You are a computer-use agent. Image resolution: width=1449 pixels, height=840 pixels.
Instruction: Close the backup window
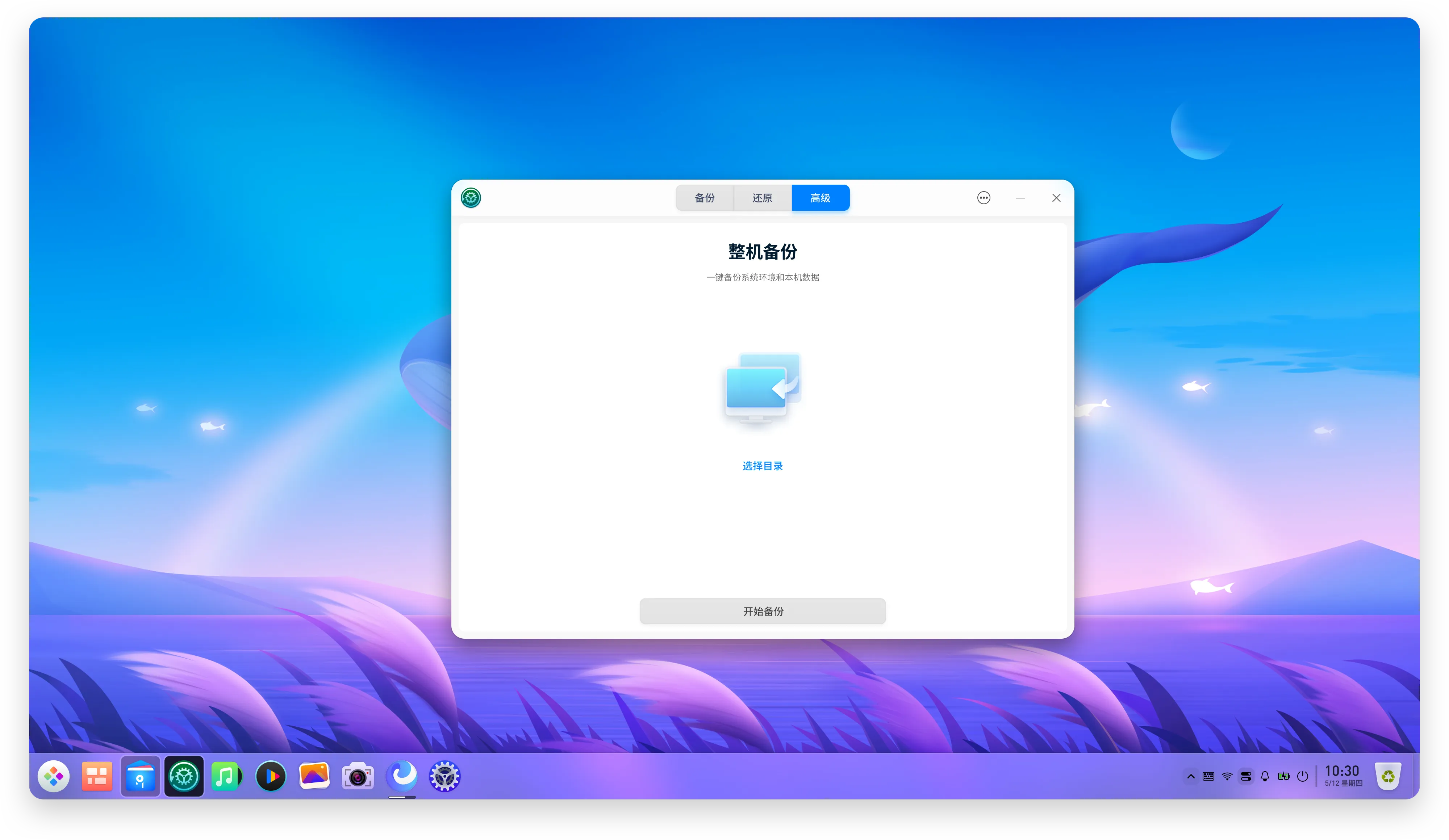(1056, 198)
